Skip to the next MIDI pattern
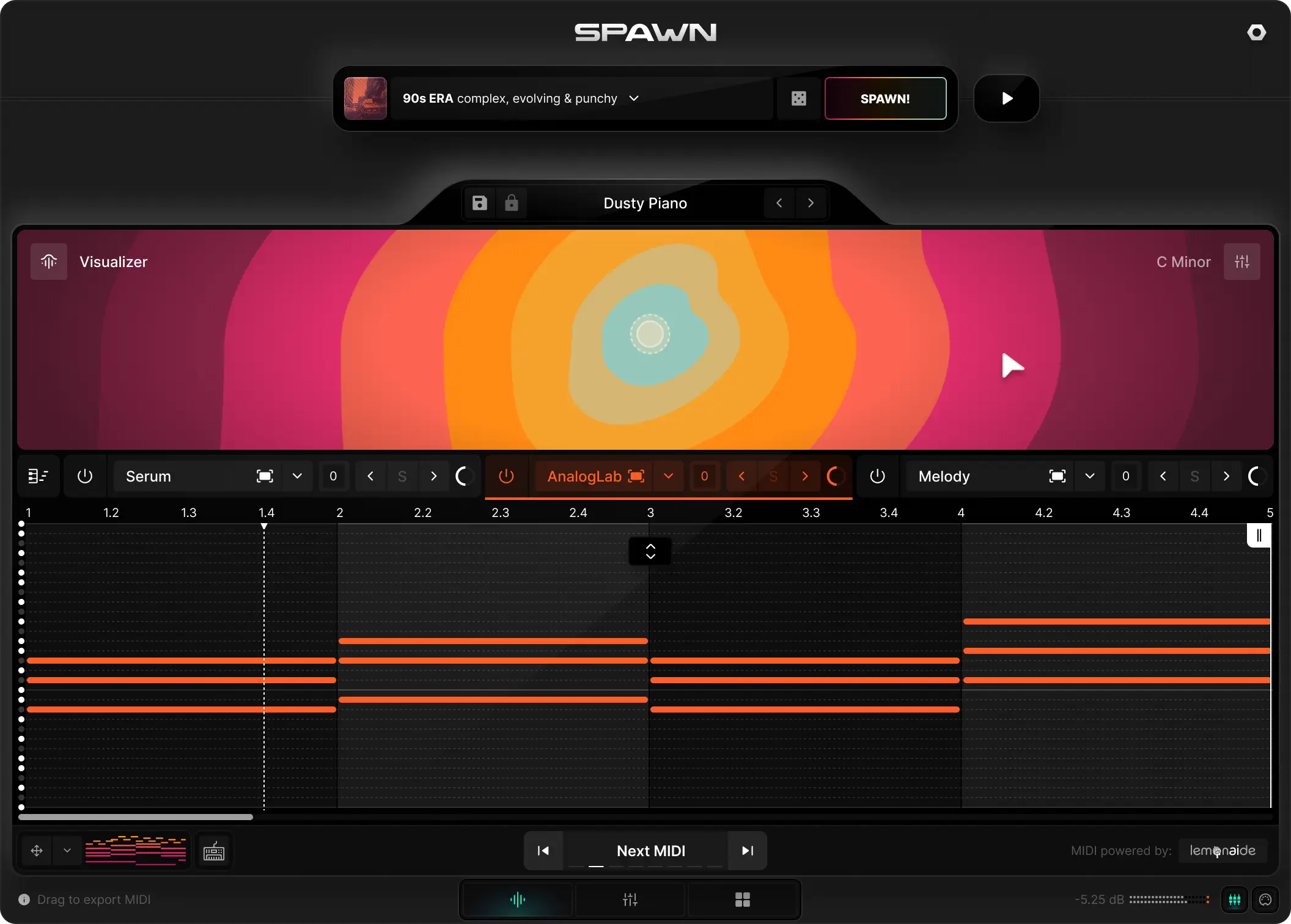Image resolution: width=1291 pixels, height=924 pixels. point(747,851)
